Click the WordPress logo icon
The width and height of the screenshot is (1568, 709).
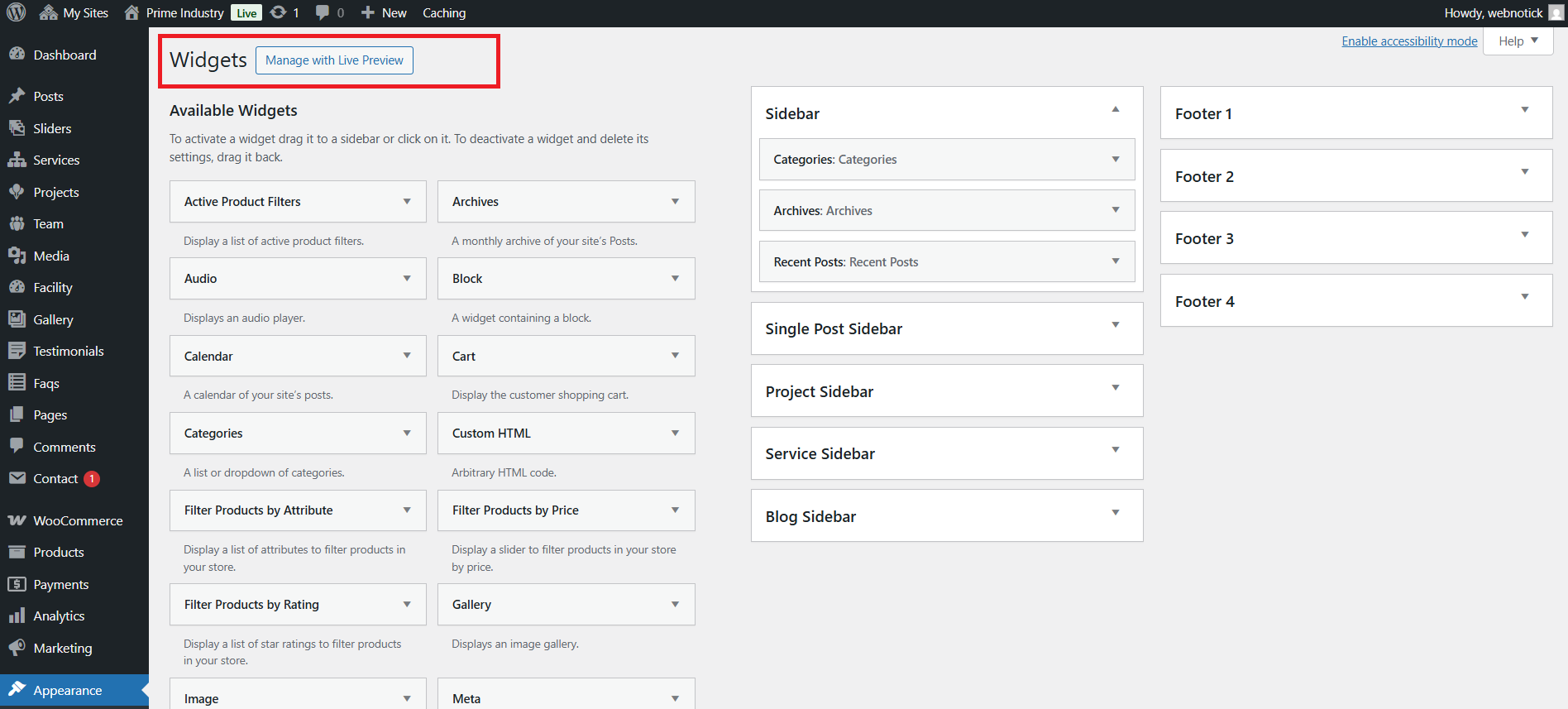tap(17, 12)
